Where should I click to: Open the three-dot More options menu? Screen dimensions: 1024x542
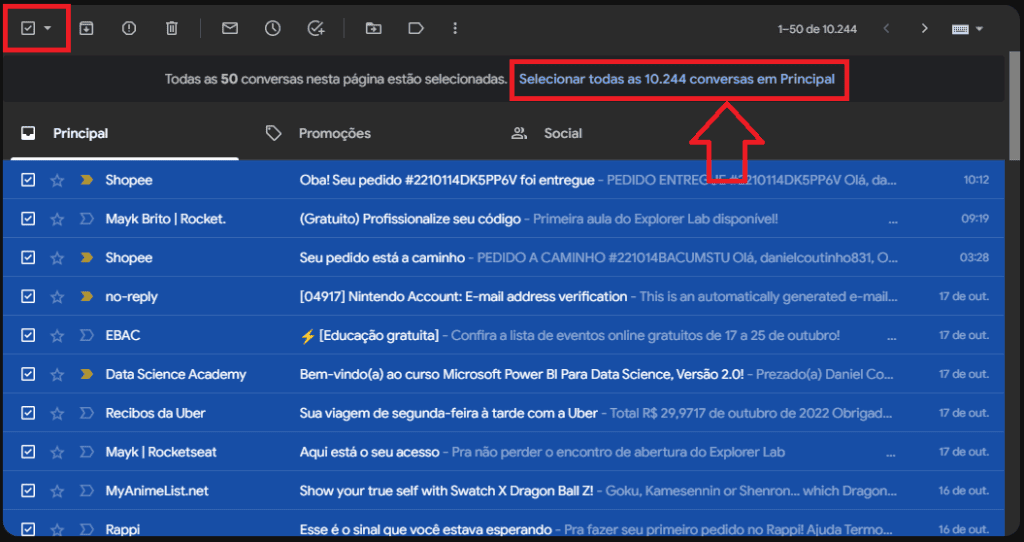455,28
